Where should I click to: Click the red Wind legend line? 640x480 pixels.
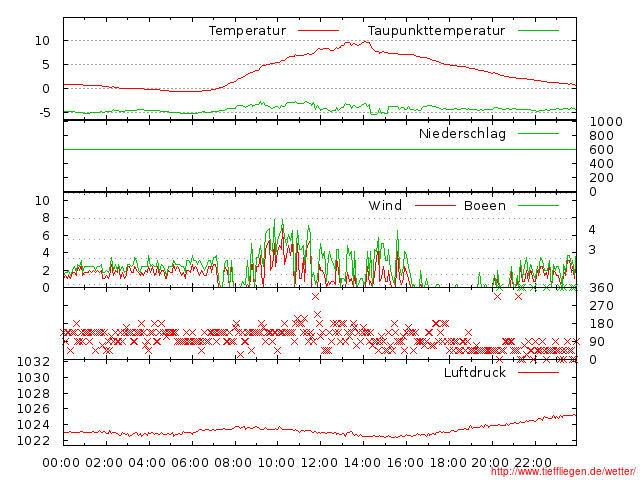pyautogui.click(x=435, y=206)
